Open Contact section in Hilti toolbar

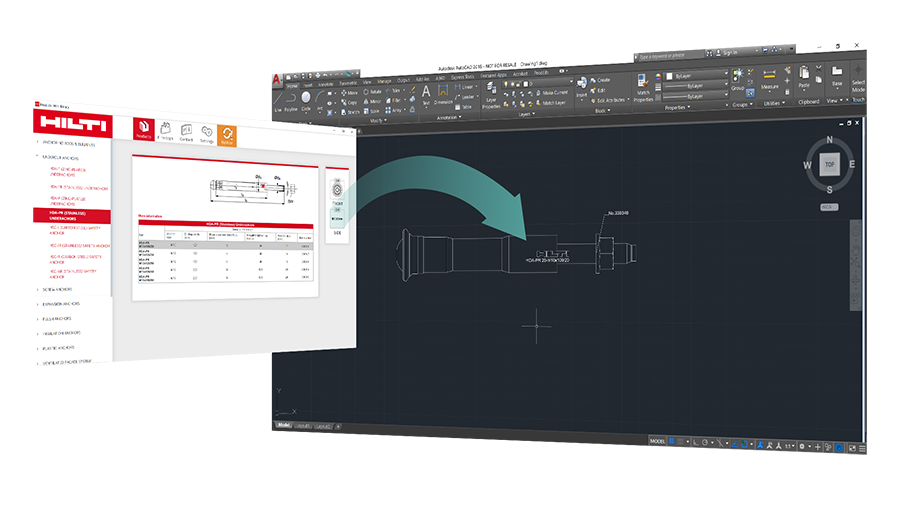click(x=186, y=133)
